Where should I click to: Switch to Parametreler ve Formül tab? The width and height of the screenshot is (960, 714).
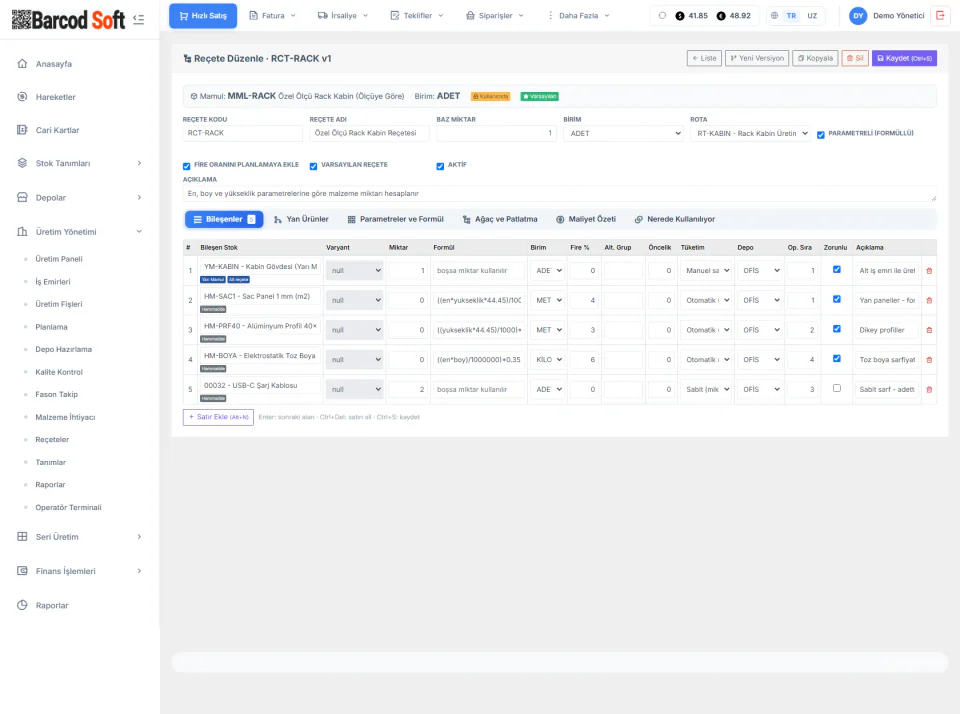point(396,219)
